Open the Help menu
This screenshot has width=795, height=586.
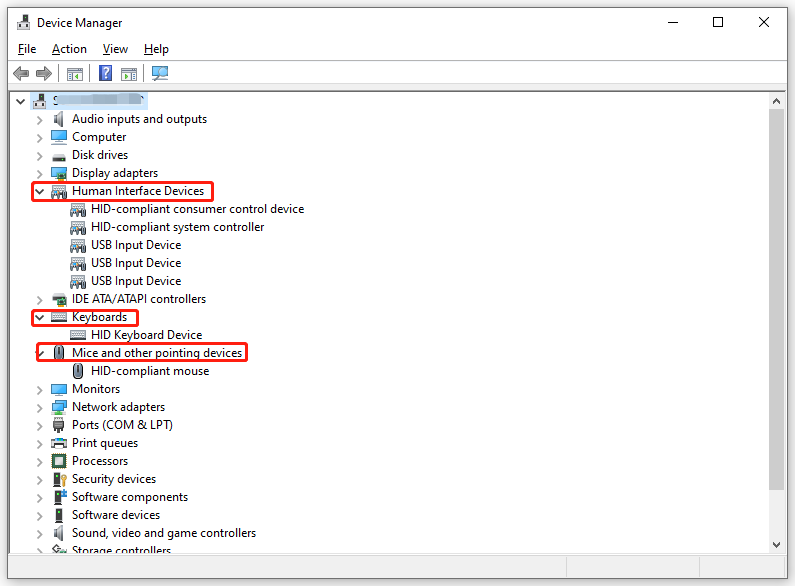point(156,49)
